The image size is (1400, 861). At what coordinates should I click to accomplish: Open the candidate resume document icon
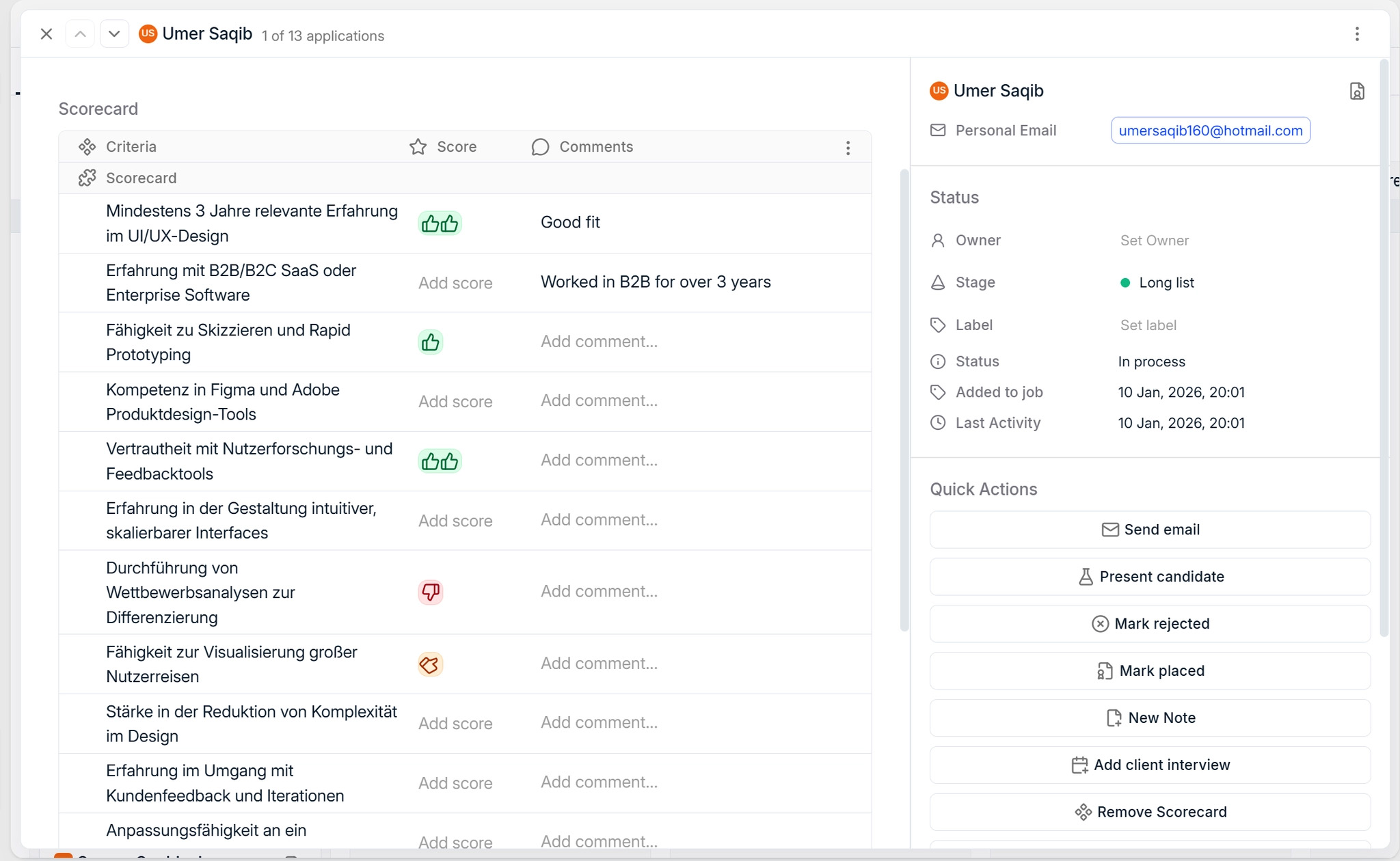[1357, 91]
